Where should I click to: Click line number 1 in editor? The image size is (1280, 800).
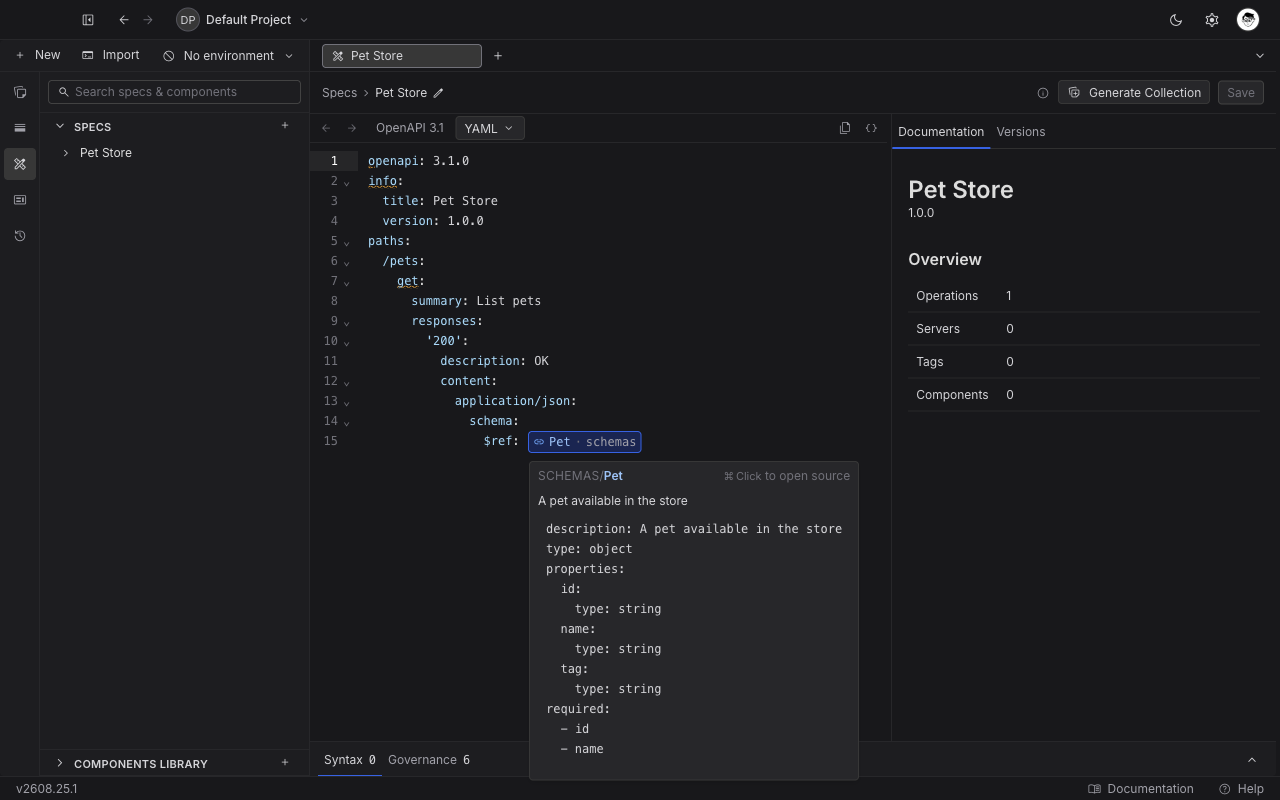click(x=334, y=161)
